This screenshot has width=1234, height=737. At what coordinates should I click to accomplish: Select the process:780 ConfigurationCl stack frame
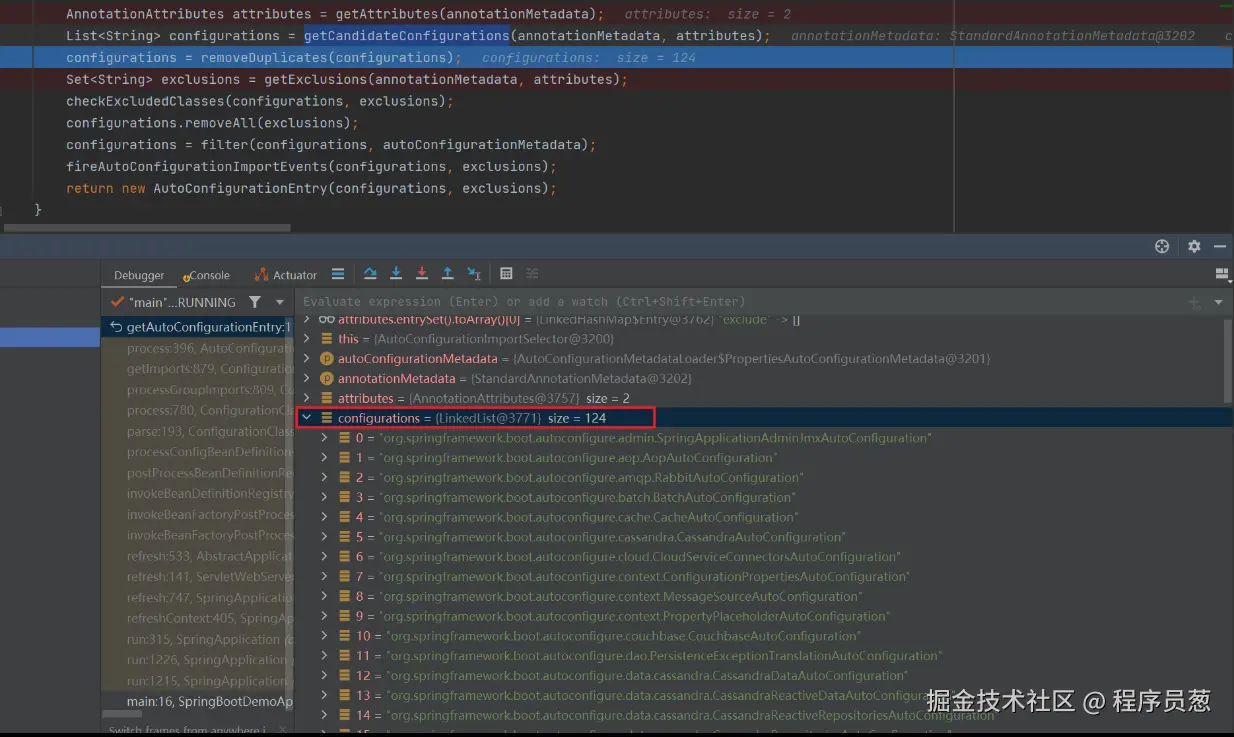[x=197, y=410]
